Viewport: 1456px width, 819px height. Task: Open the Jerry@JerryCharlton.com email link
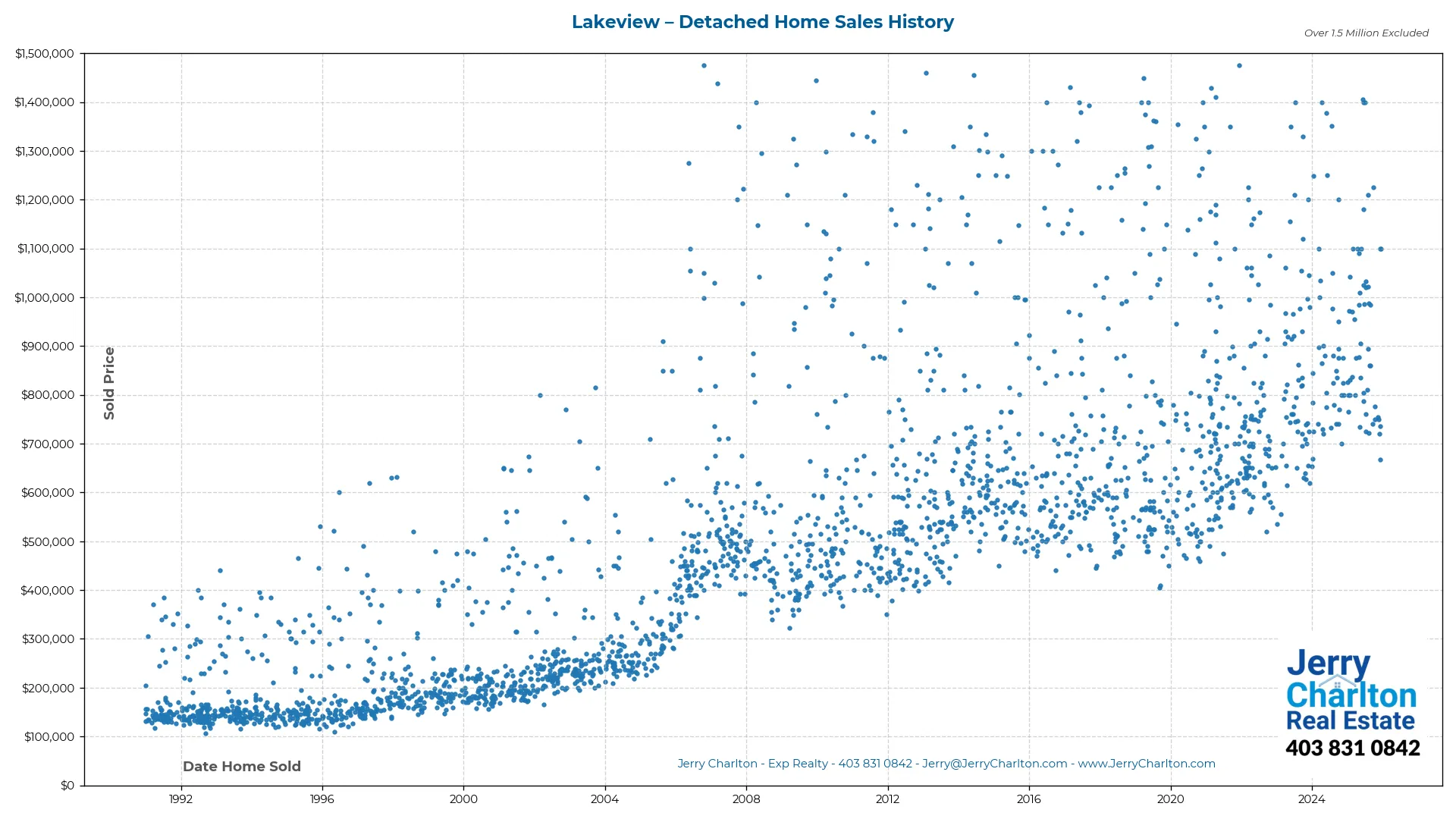click(x=993, y=764)
